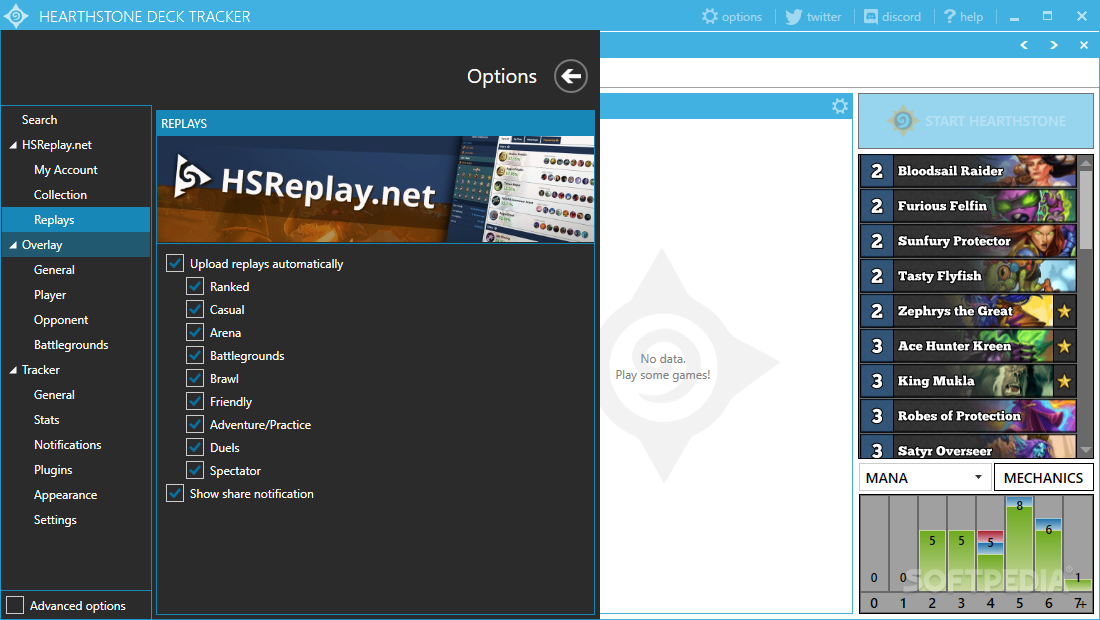Image resolution: width=1100 pixels, height=620 pixels.
Task: Click the left chevron navigation arrow
Action: (x=1024, y=45)
